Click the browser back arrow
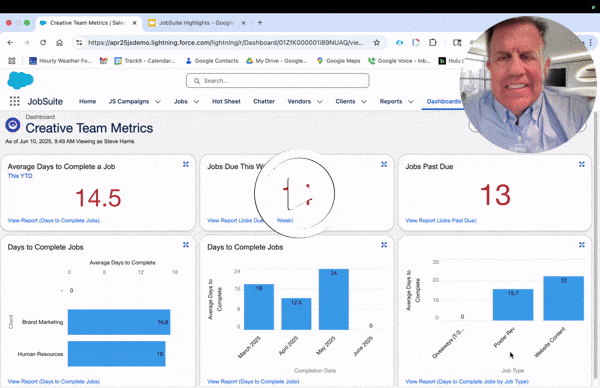This screenshot has height=388, width=600. [10, 42]
